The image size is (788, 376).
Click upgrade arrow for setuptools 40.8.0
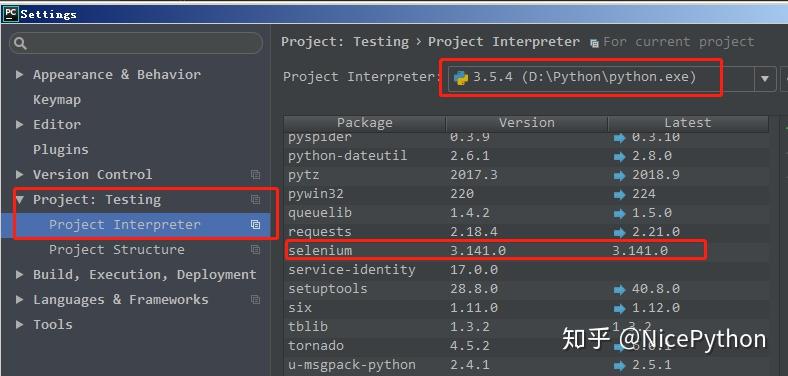(619, 290)
